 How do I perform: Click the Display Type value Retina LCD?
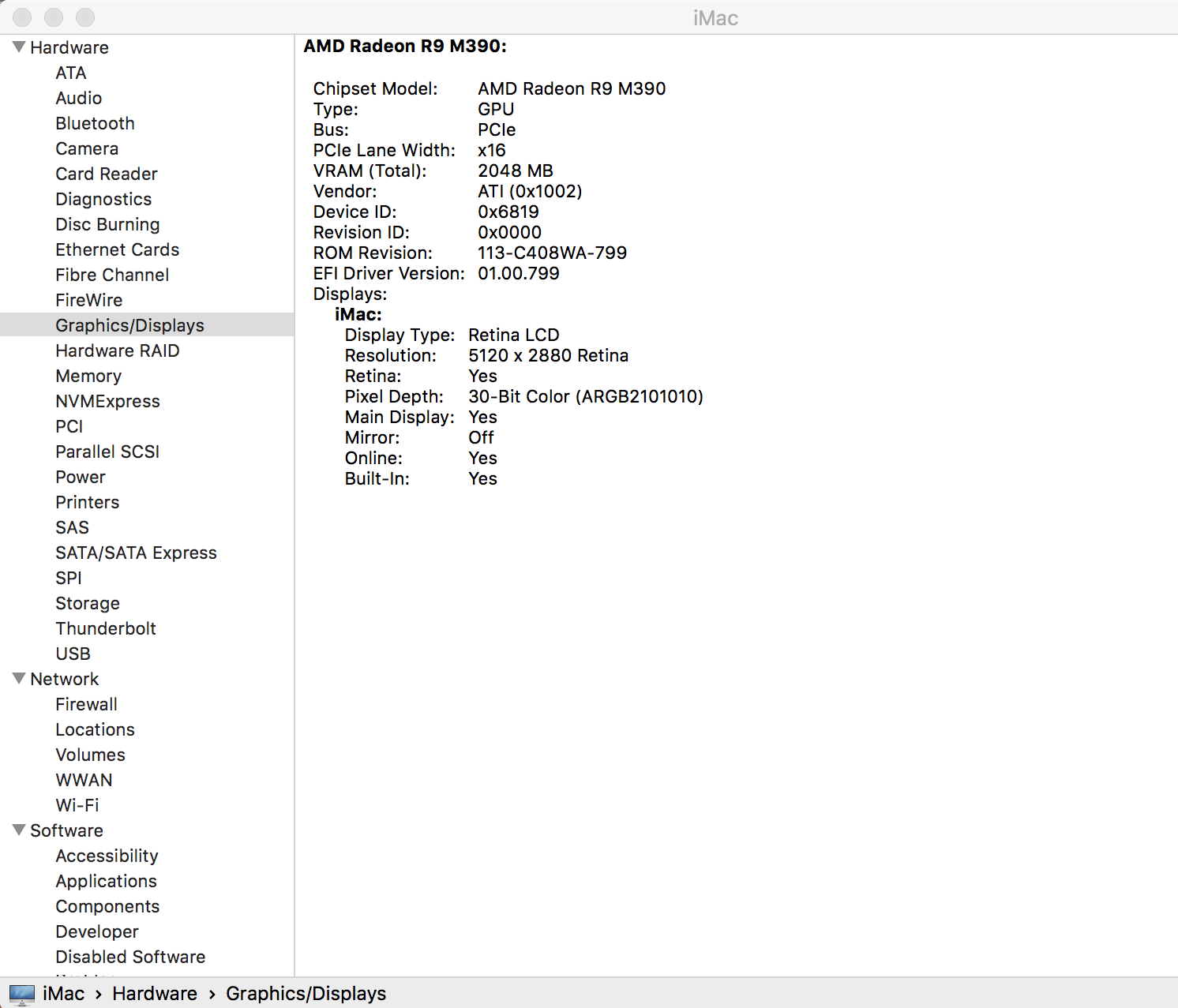514,335
